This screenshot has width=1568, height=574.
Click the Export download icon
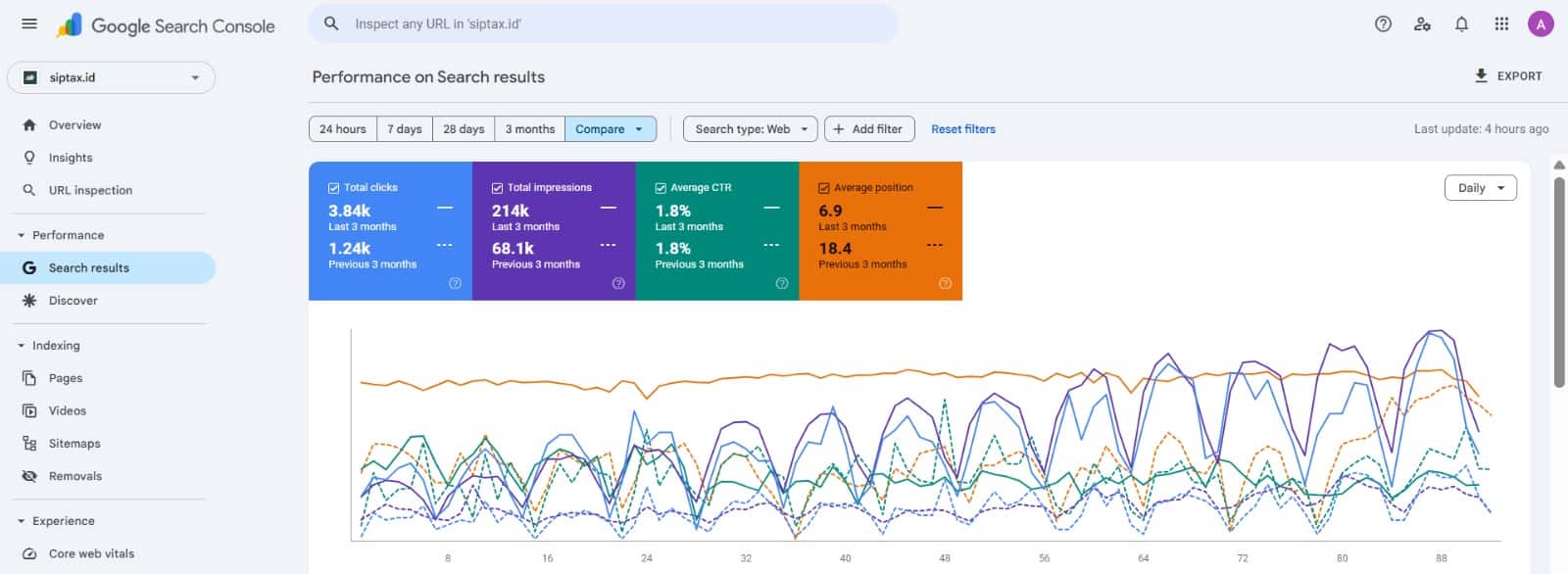[1481, 75]
